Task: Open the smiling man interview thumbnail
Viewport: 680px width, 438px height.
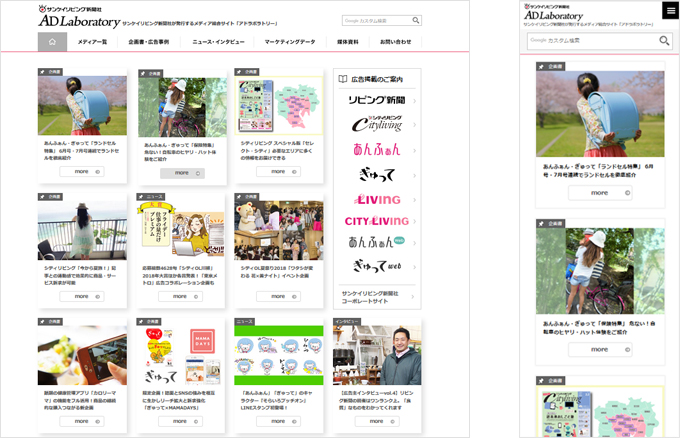Action: pos(377,355)
